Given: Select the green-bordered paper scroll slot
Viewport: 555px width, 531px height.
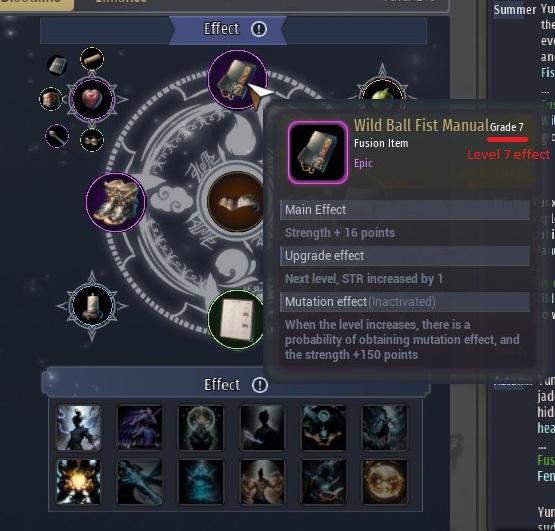Looking at the screenshot, I should click(236, 320).
